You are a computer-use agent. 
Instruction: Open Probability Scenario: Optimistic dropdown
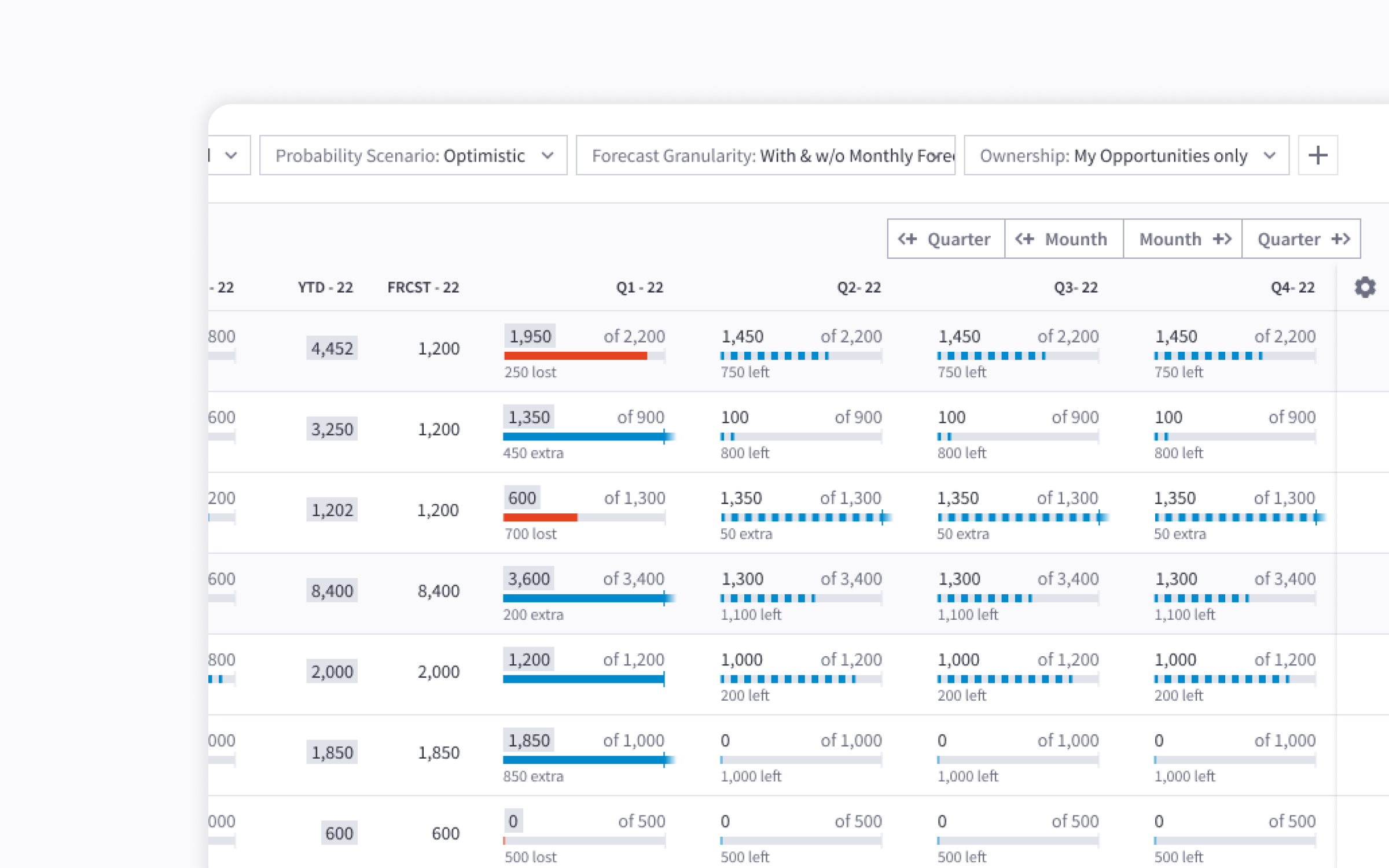(x=413, y=155)
